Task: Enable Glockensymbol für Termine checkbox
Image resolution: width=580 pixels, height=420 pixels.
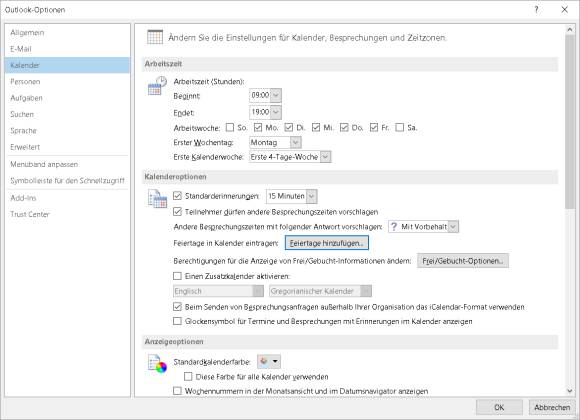Action: [178, 321]
